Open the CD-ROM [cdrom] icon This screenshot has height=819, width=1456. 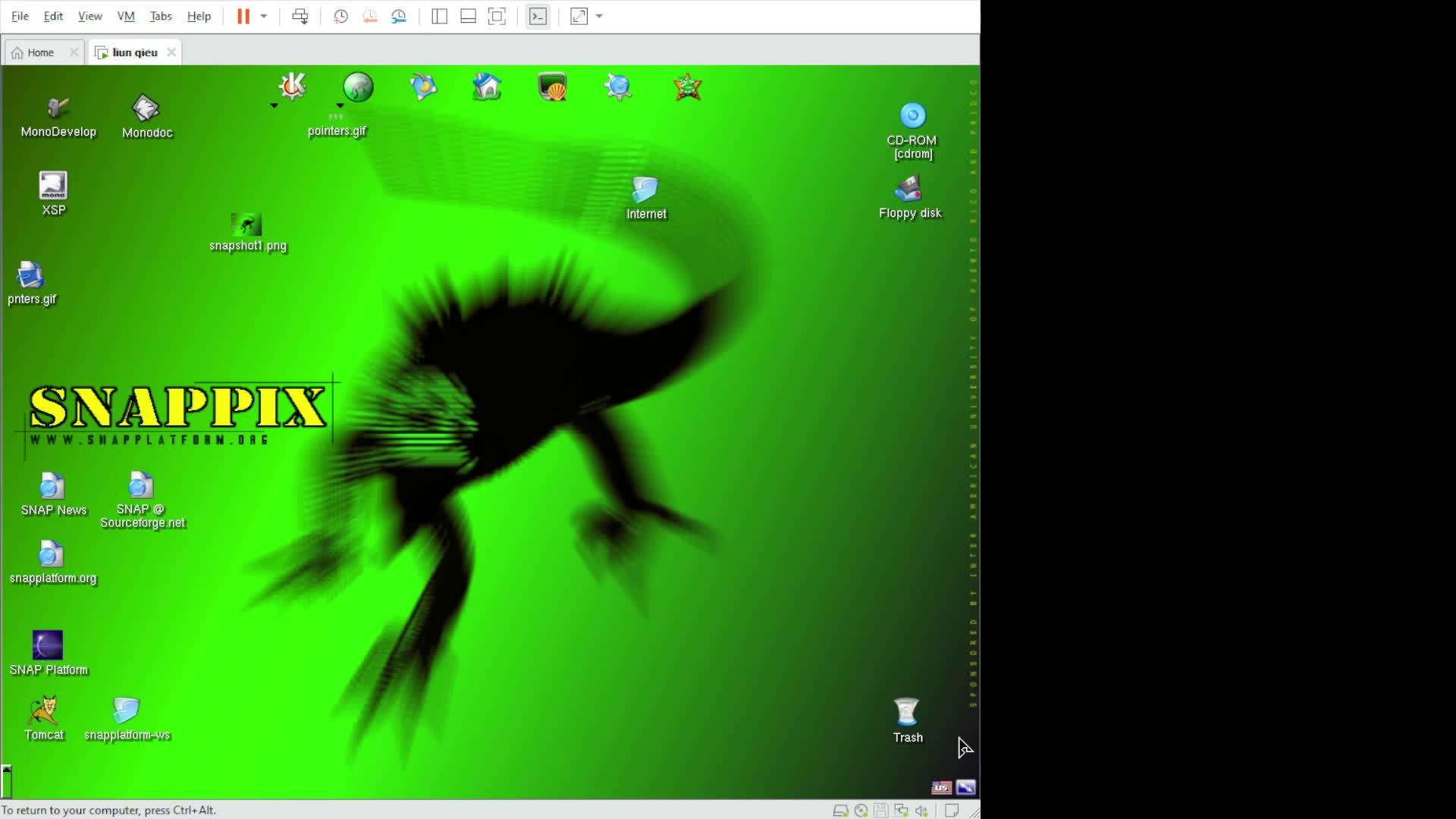pyautogui.click(x=912, y=131)
